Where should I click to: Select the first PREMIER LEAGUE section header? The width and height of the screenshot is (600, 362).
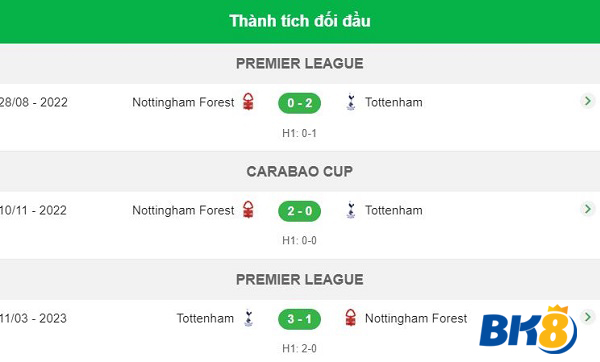click(x=300, y=64)
